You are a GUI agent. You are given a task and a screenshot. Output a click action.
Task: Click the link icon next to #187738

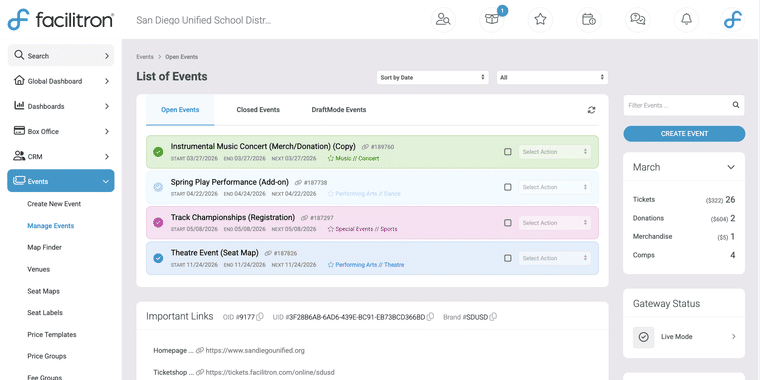(298, 183)
